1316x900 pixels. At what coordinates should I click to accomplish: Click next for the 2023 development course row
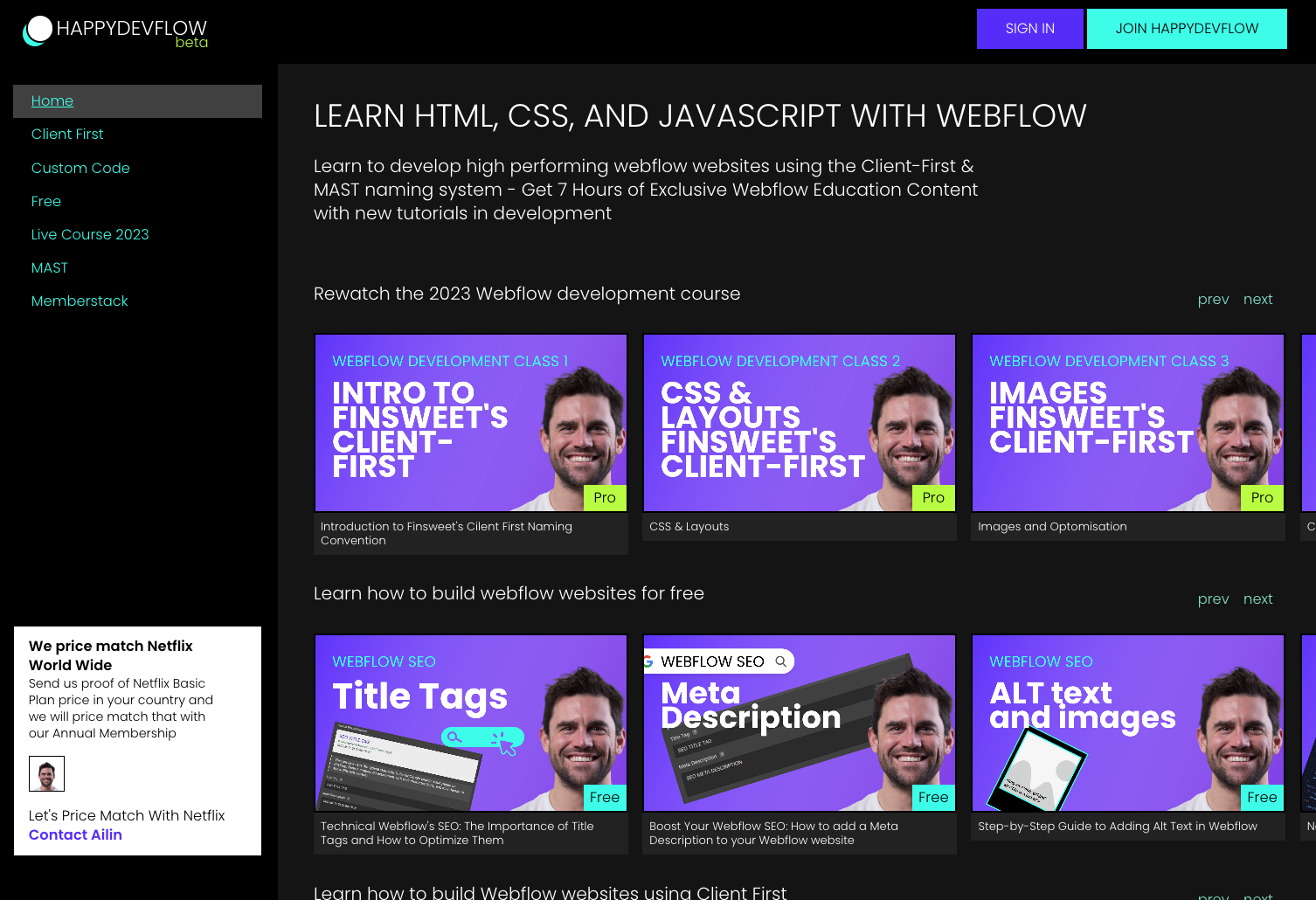click(1257, 299)
